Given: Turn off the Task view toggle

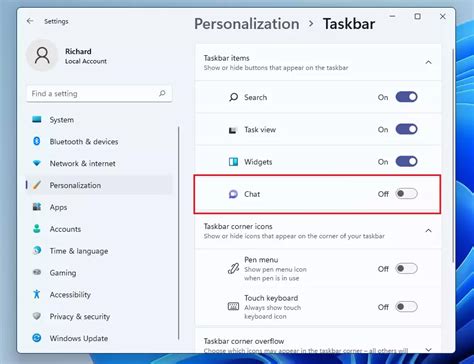Looking at the screenshot, I should click(x=406, y=129).
